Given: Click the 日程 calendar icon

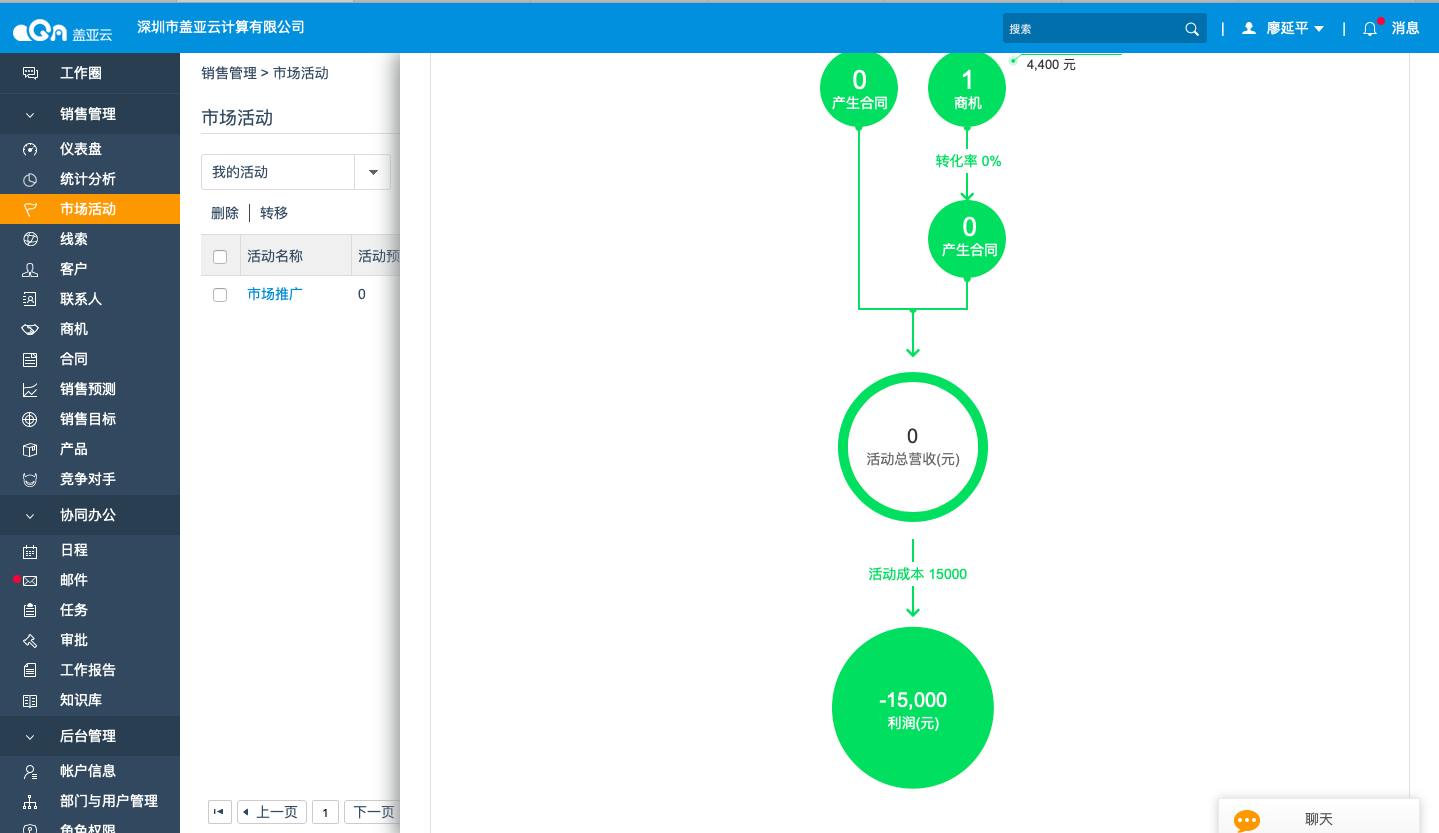Looking at the screenshot, I should click(x=30, y=550).
